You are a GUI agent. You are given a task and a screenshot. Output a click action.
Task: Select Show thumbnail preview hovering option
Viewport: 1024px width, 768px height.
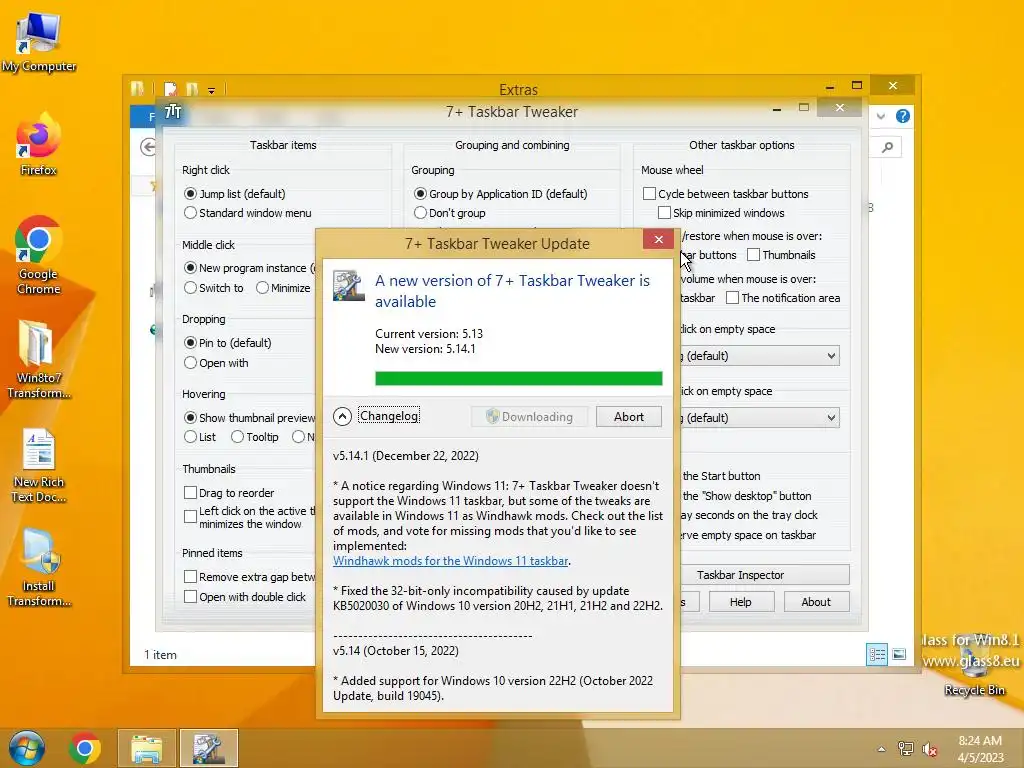(x=190, y=418)
